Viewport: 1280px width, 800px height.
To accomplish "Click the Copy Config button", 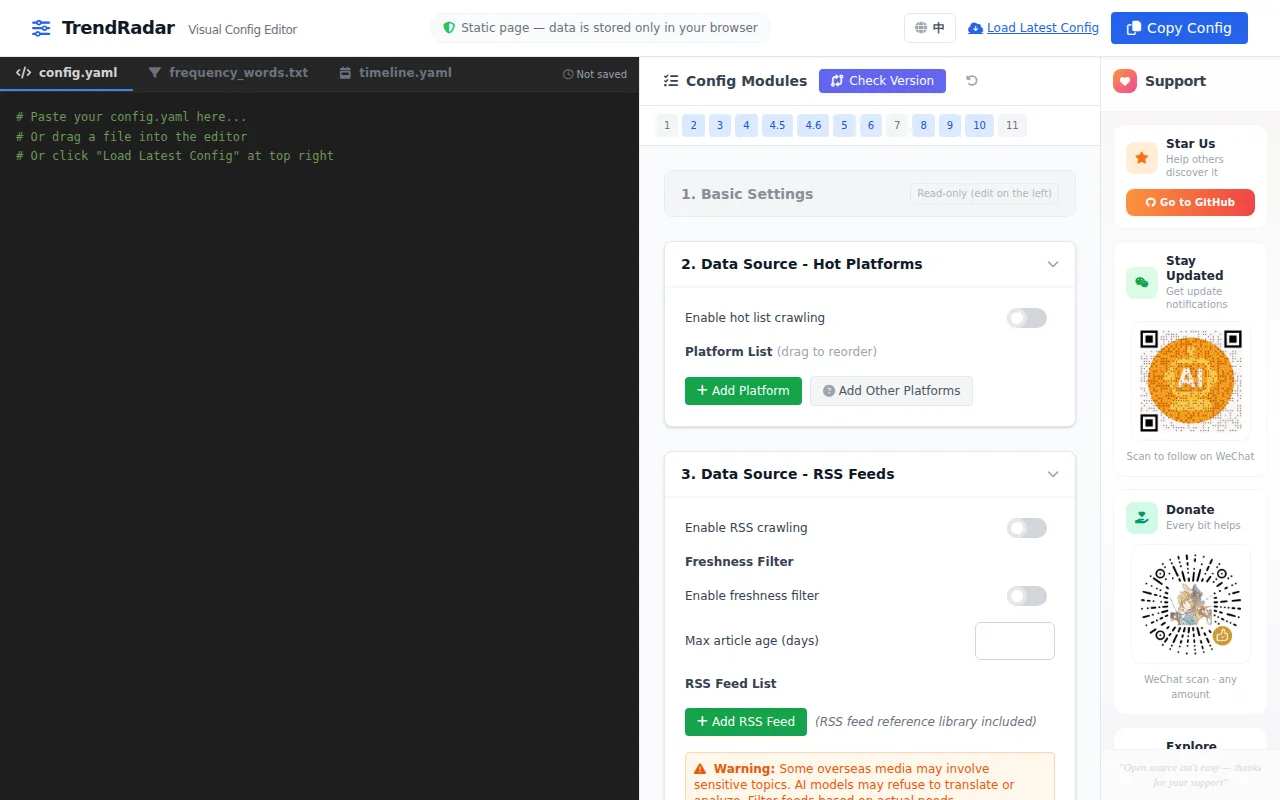I will point(1179,28).
